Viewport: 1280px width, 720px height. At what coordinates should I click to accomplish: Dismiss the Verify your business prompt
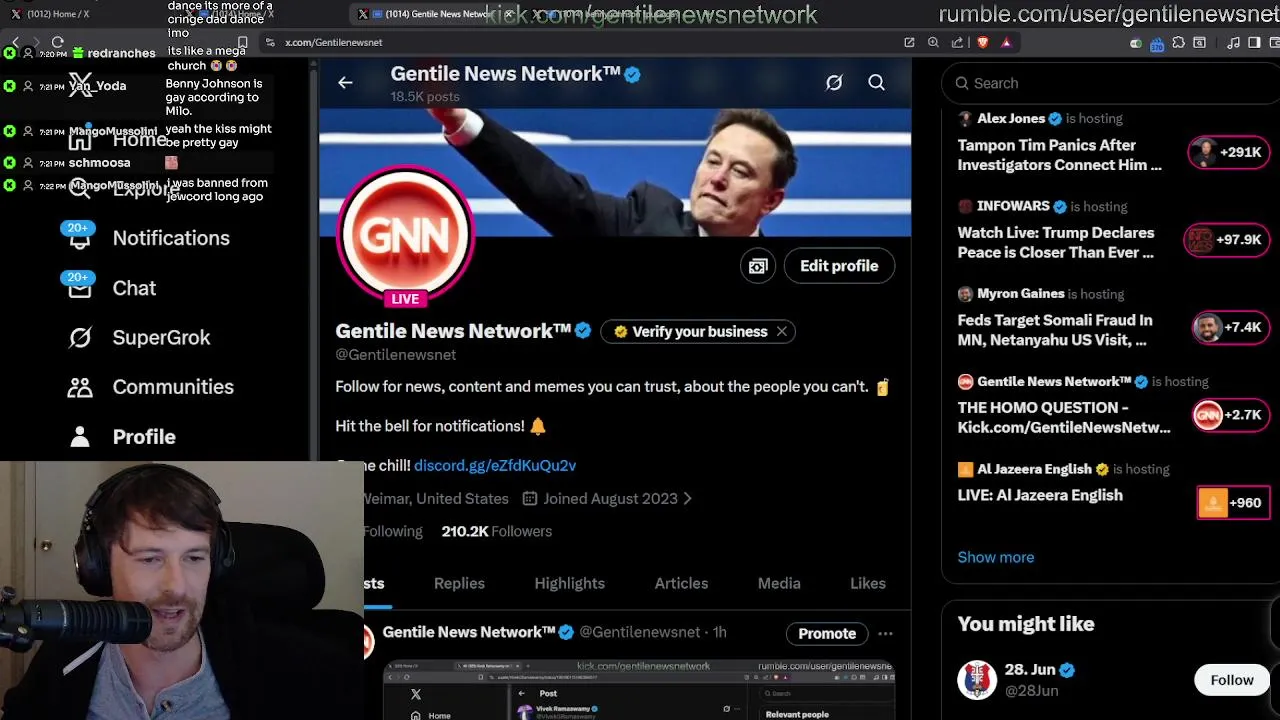pyautogui.click(x=781, y=331)
